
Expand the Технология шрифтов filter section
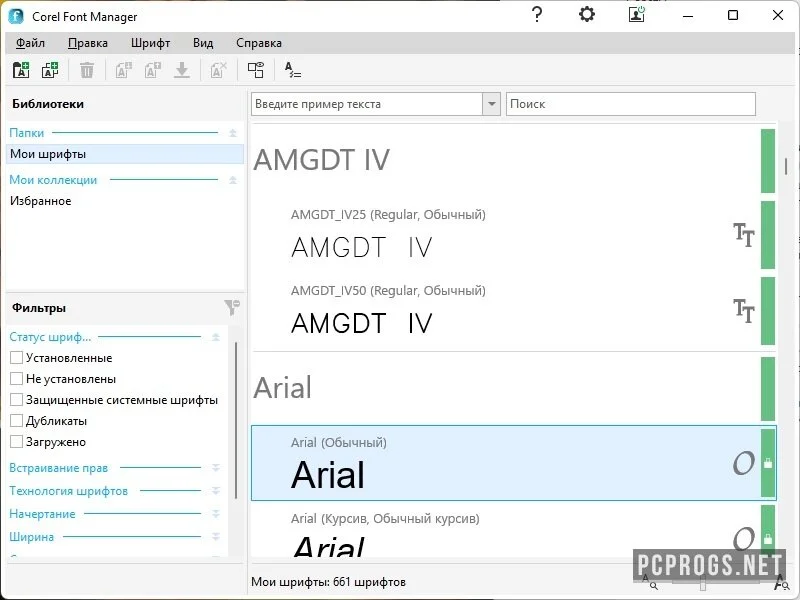pos(216,491)
